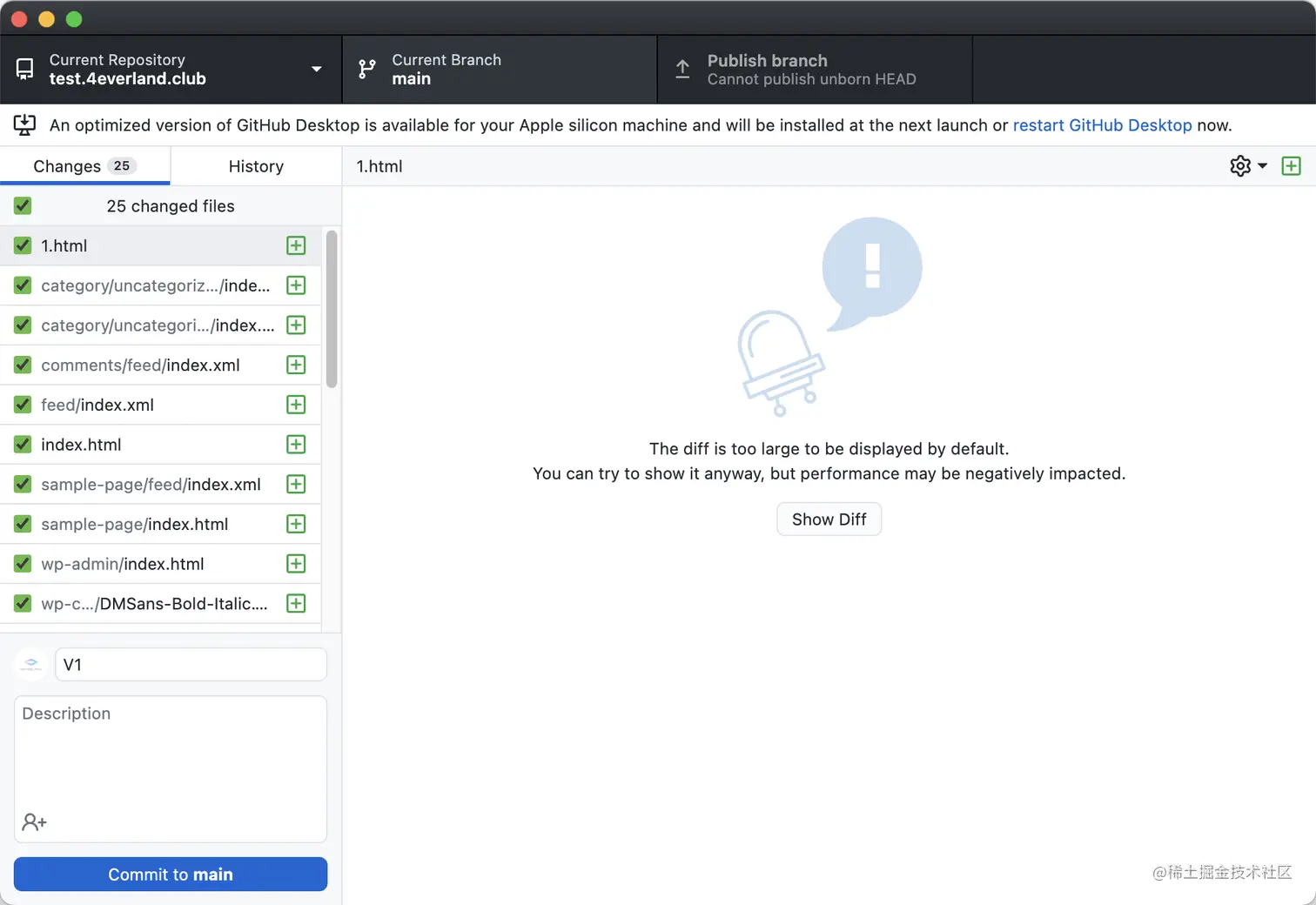Click added-status icon beside index.html
The height and width of the screenshot is (905, 1316).
click(x=296, y=445)
